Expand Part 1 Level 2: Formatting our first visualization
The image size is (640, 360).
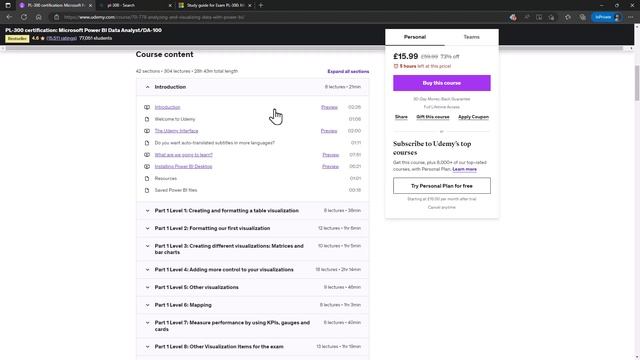pyautogui.click(x=253, y=228)
